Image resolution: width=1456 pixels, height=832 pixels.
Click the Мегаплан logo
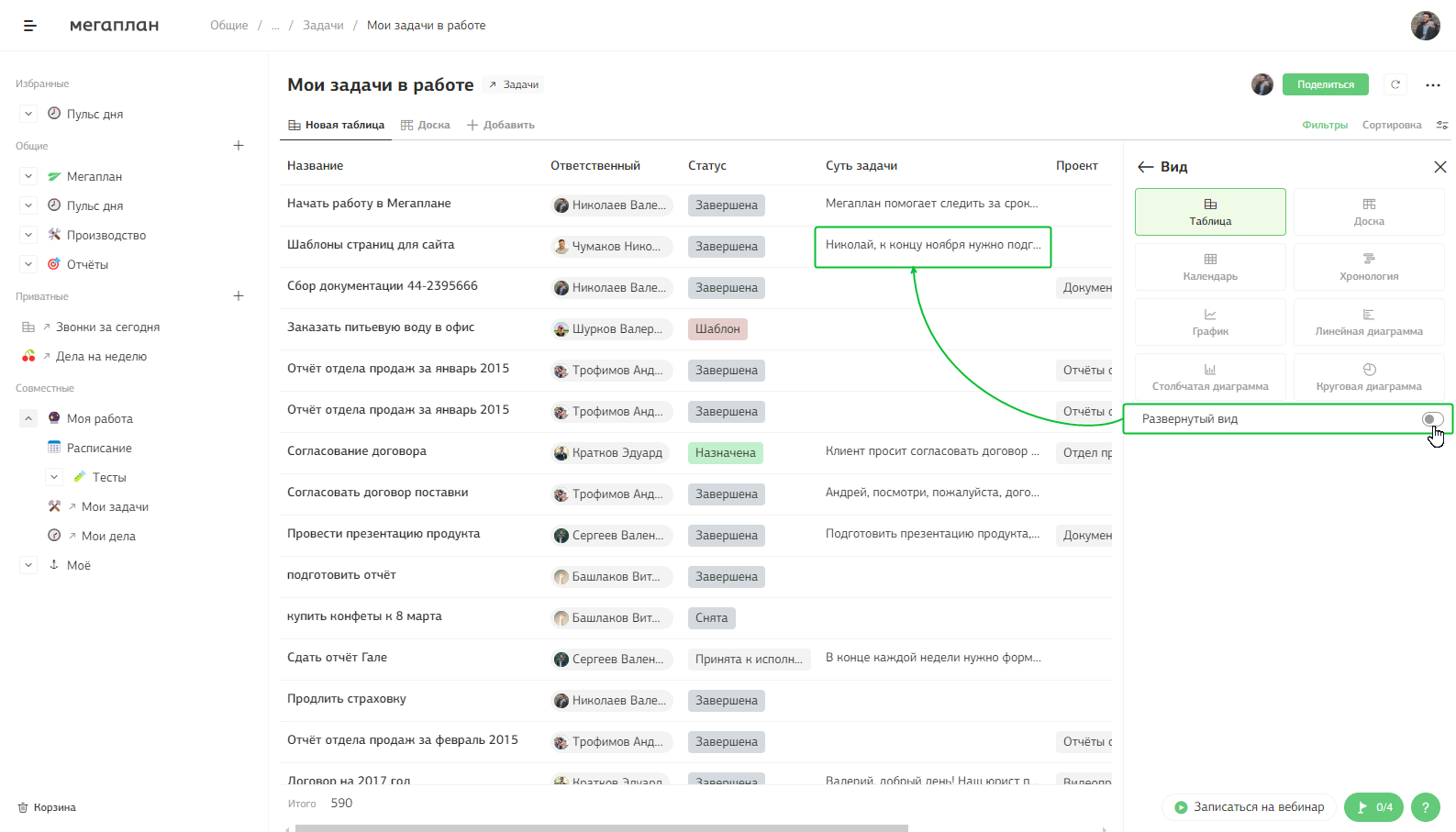click(x=114, y=26)
